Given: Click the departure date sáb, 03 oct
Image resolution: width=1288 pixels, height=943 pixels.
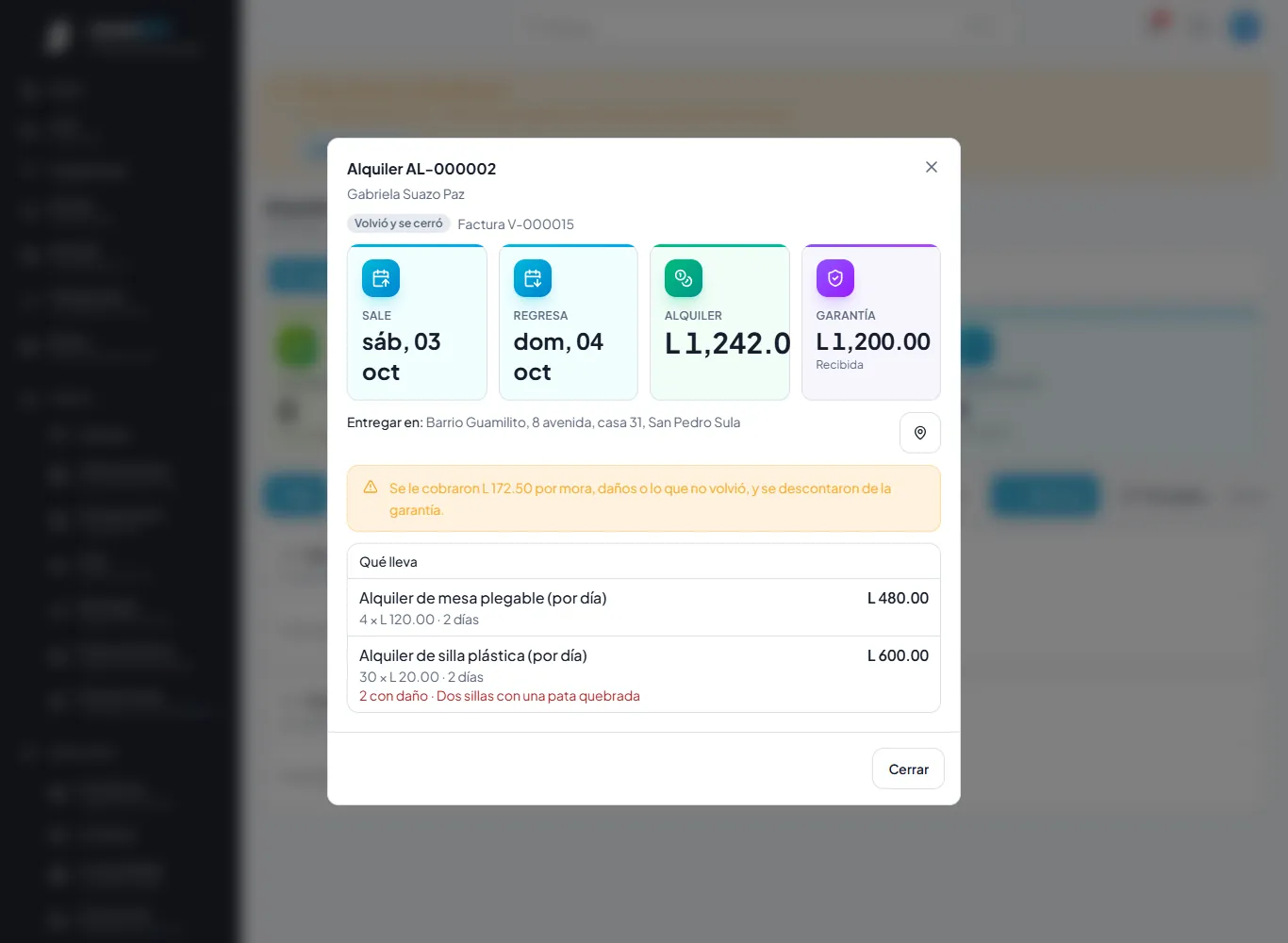Looking at the screenshot, I should (402, 356).
